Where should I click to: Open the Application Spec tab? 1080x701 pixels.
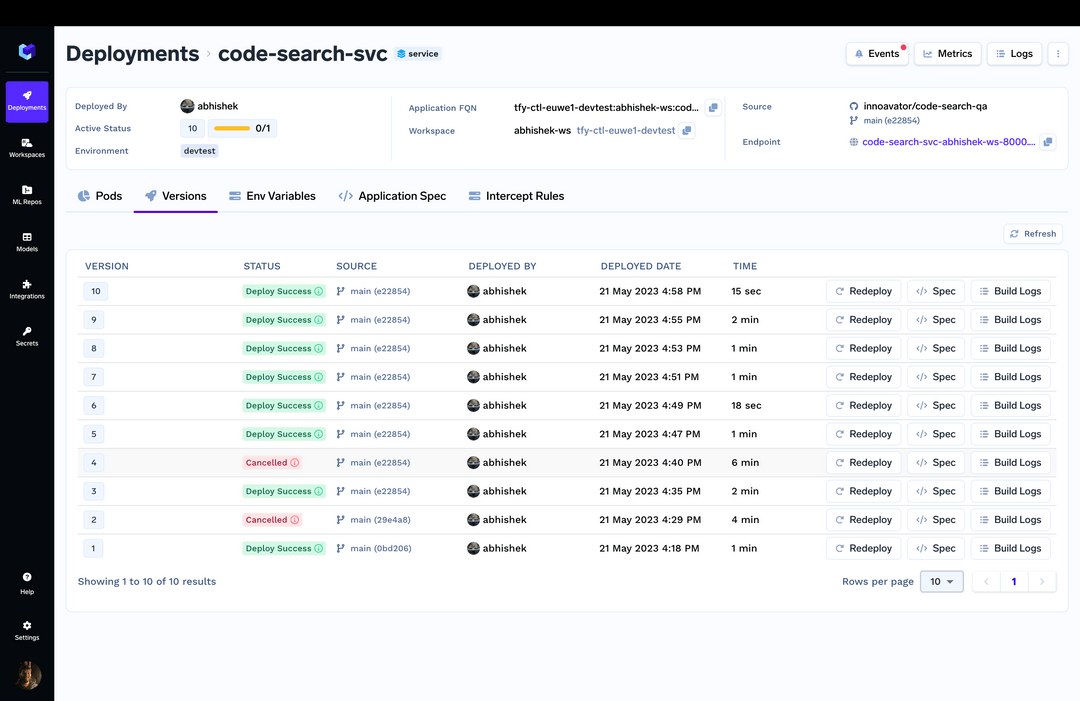point(392,196)
